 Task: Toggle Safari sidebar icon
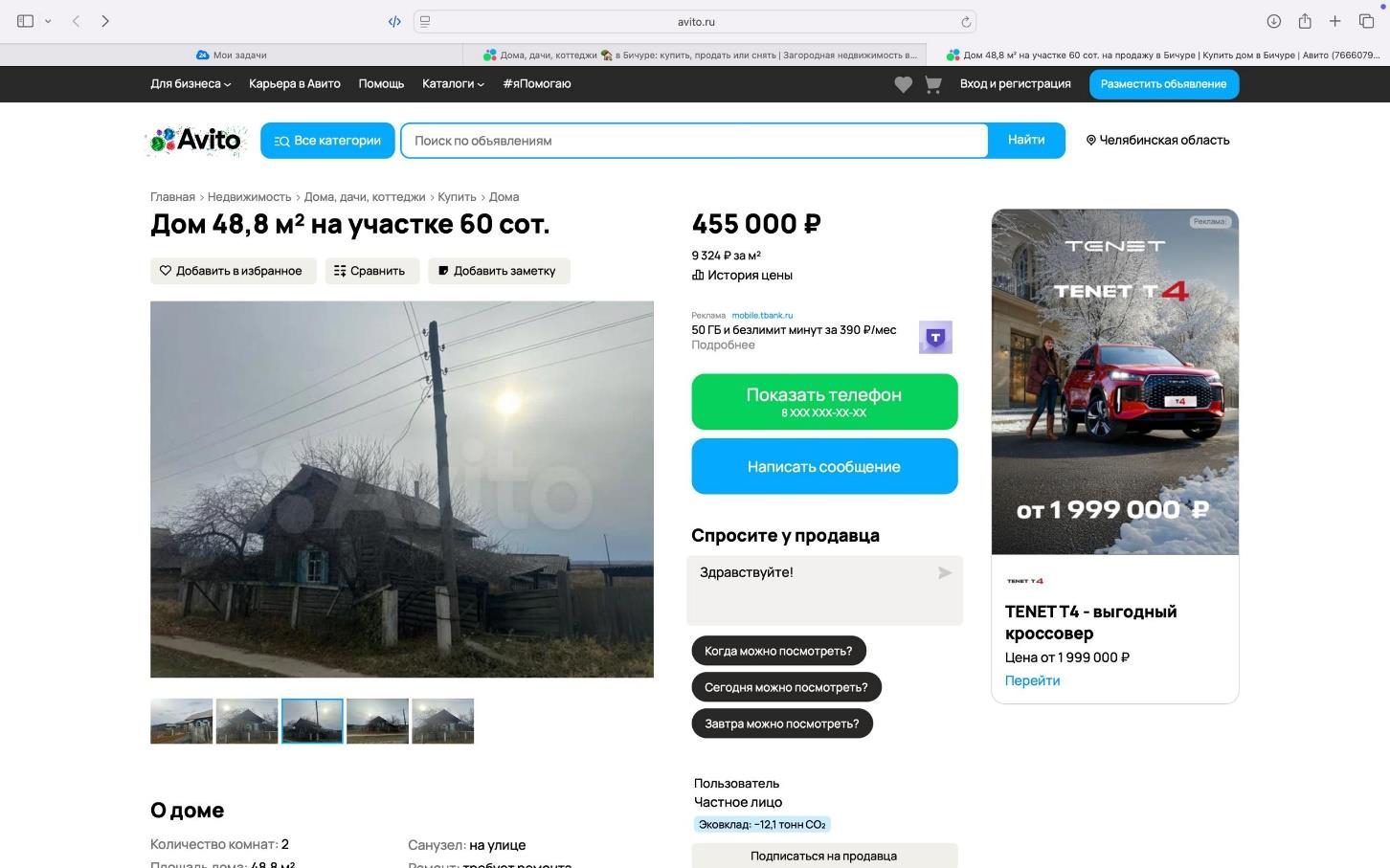click(26, 21)
